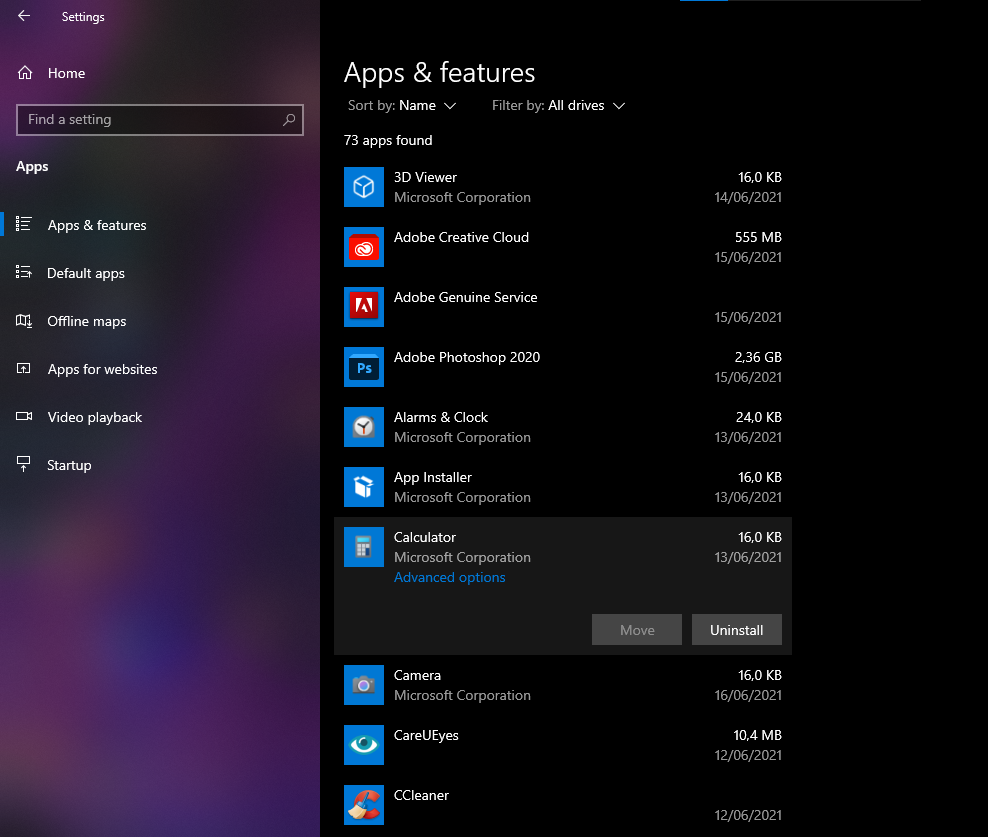Viewport: 988px width, 837px height.
Task: Select the Alarms & Clock icon
Action: click(364, 427)
